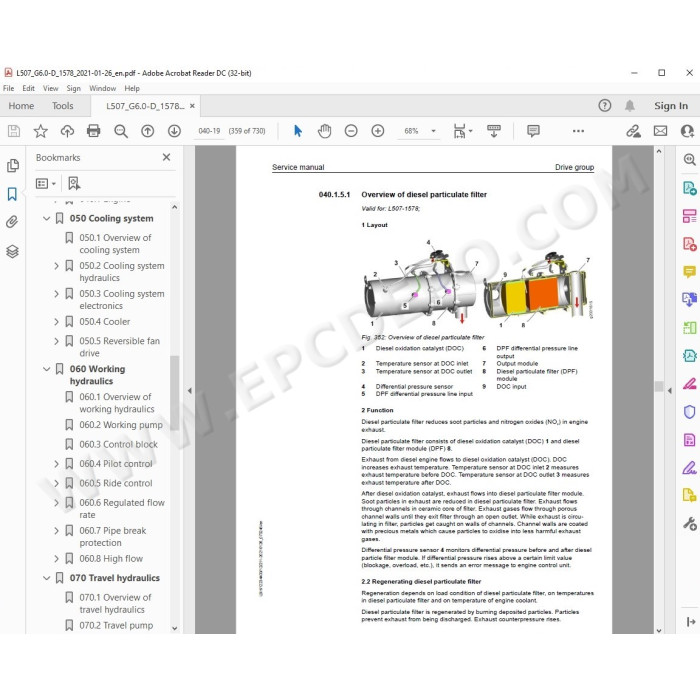The image size is (700, 700).
Task: Go to the previous page with the up arrow
Action: (147, 131)
